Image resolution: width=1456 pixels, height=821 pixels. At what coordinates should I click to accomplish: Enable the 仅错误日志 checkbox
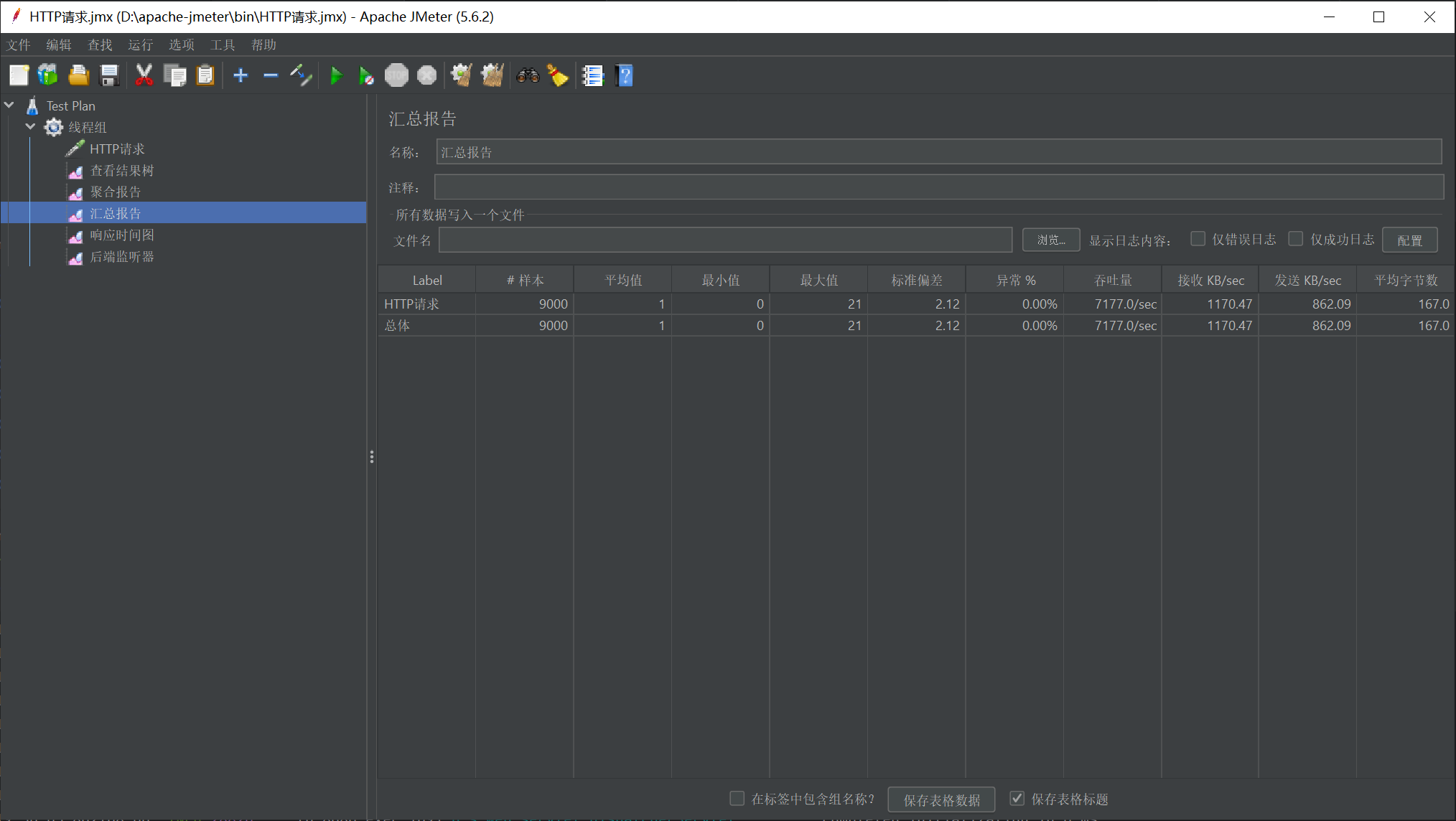(x=1198, y=239)
